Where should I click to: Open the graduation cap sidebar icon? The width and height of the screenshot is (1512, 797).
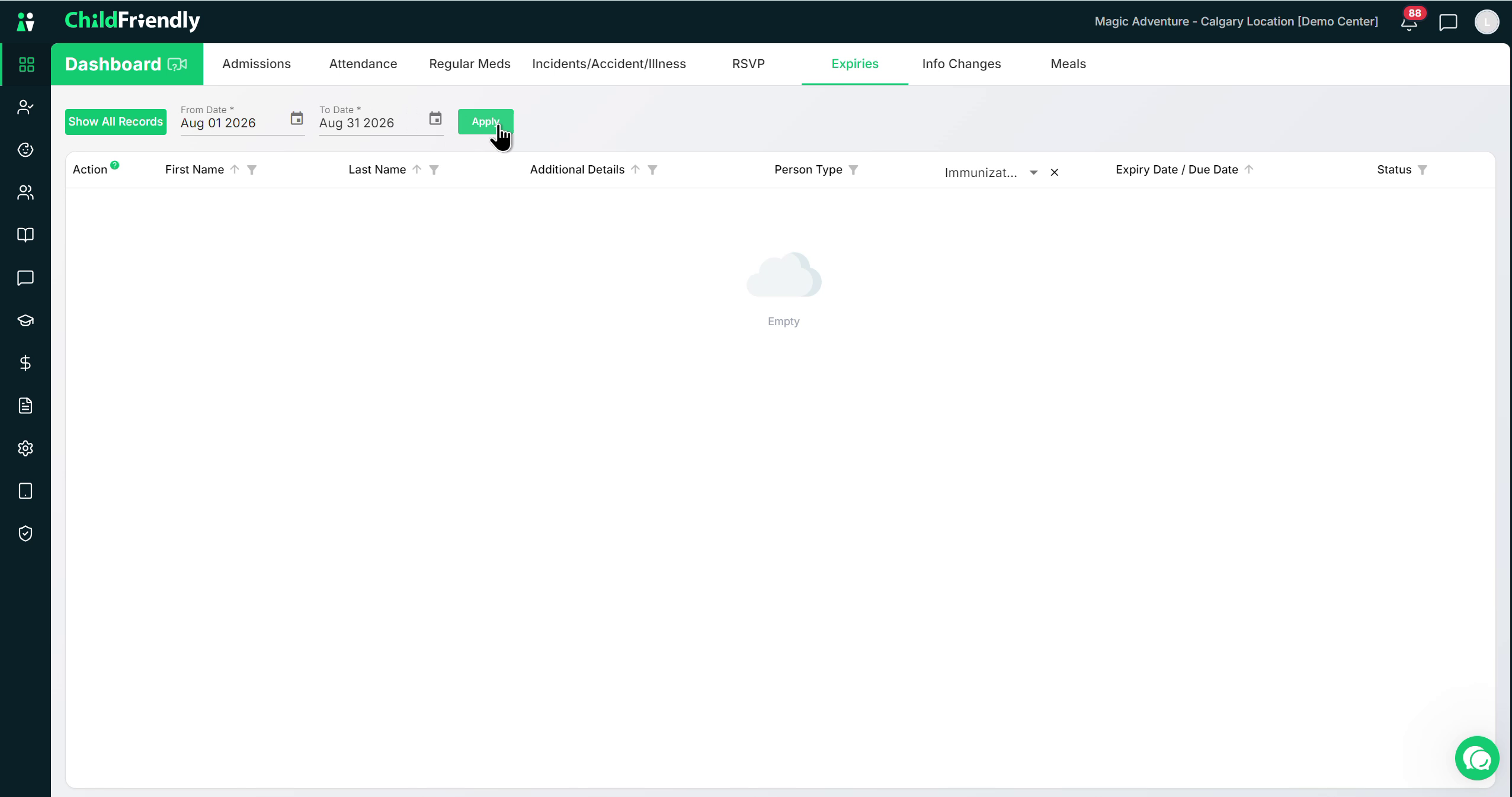point(25,320)
